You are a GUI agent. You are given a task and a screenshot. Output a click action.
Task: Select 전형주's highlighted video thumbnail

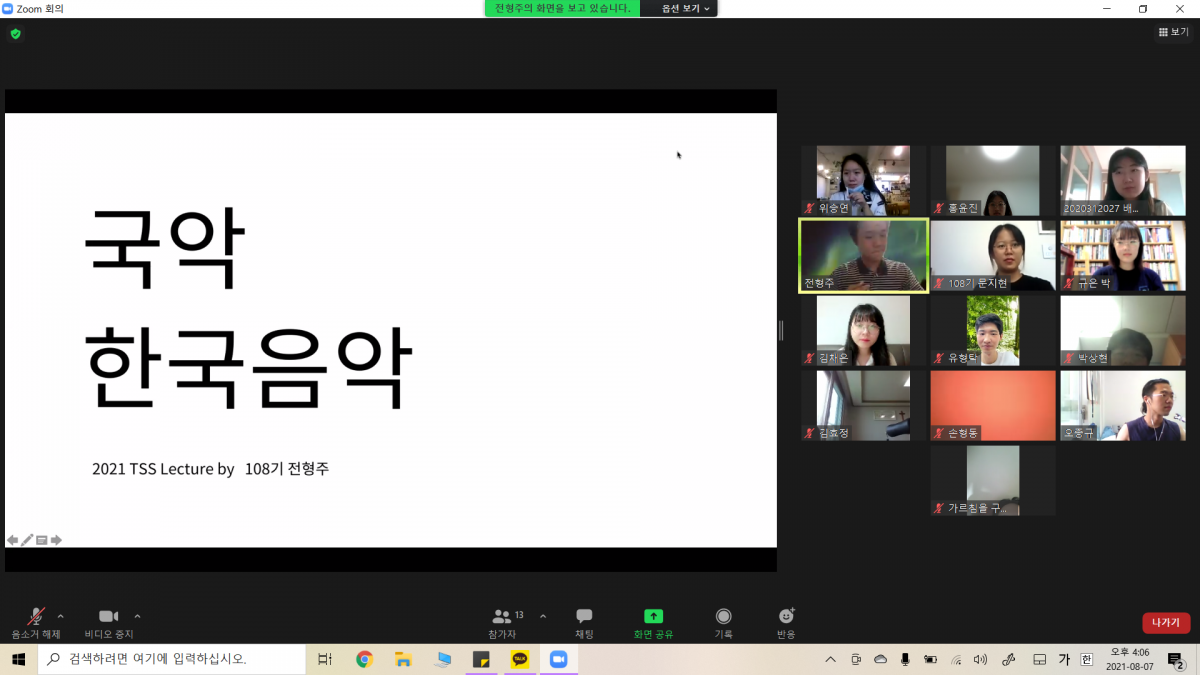(863, 256)
